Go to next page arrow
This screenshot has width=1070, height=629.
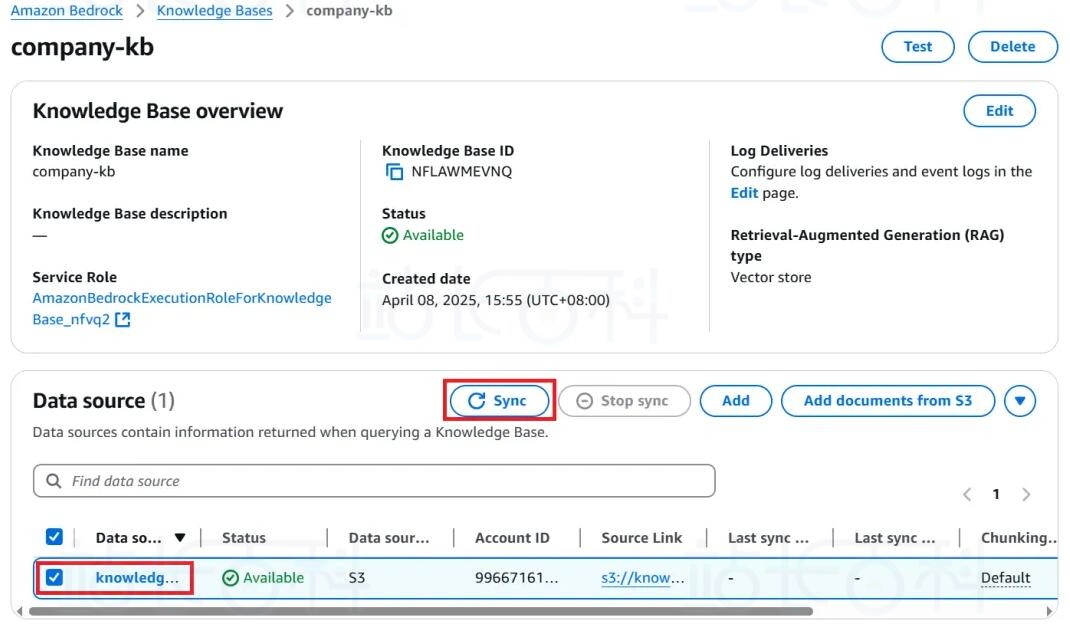tap(1026, 494)
